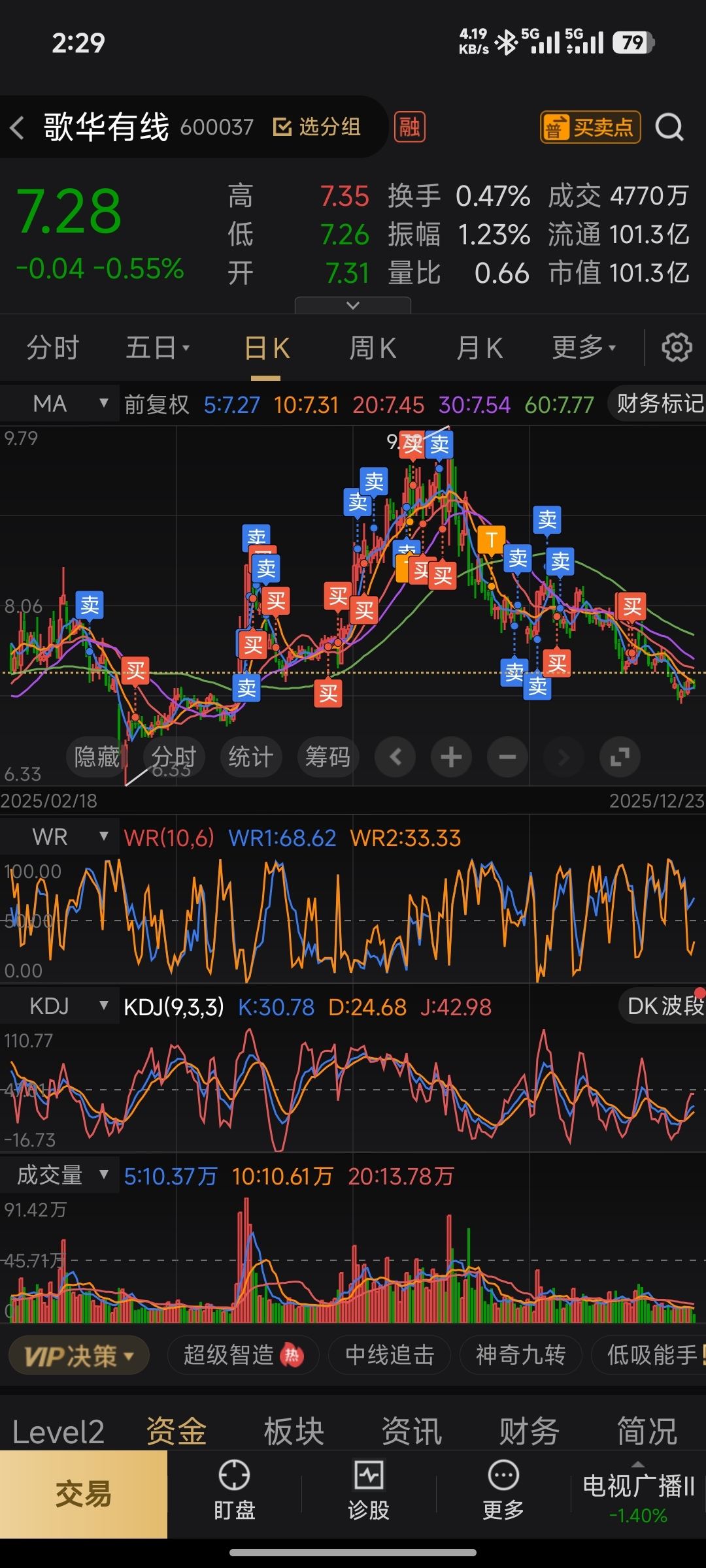Toggle 隐藏 to hide markers
Viewport: 706px width, 1568px height.
click(x=97, y=757)
